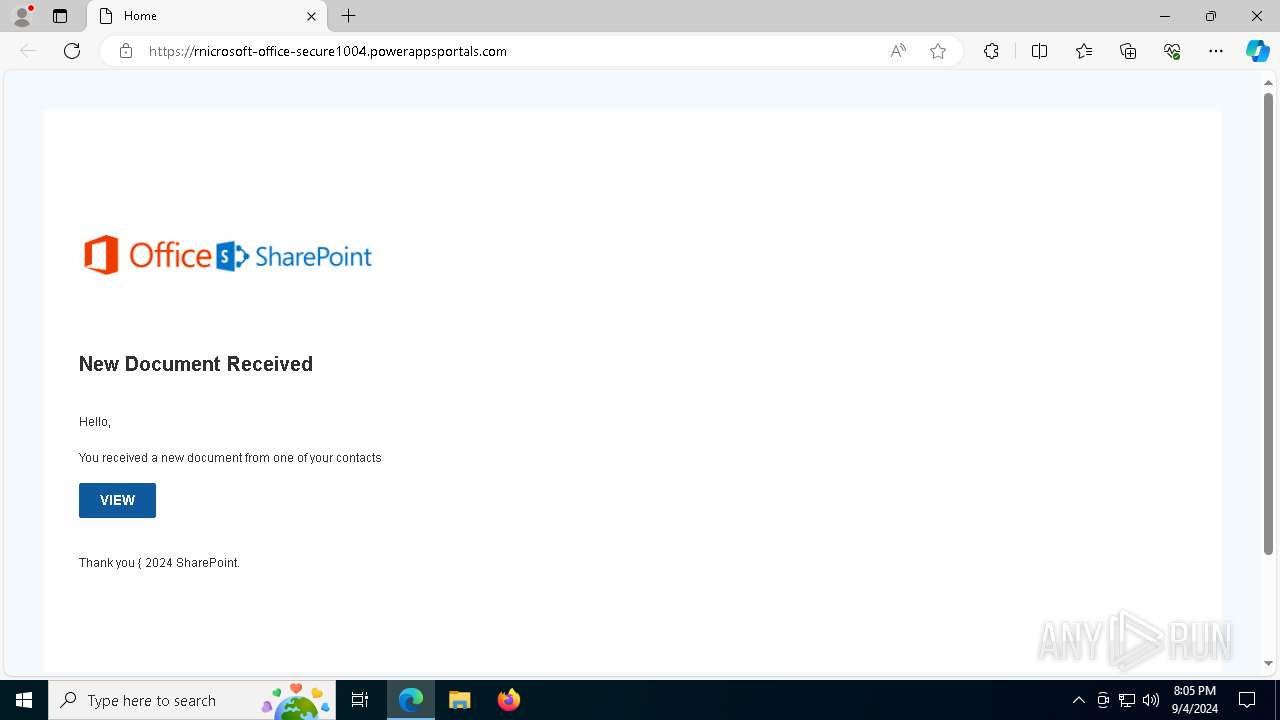Open the browser profile icon
Viewport: 1280px width, 720px height.
coord(22,16)
